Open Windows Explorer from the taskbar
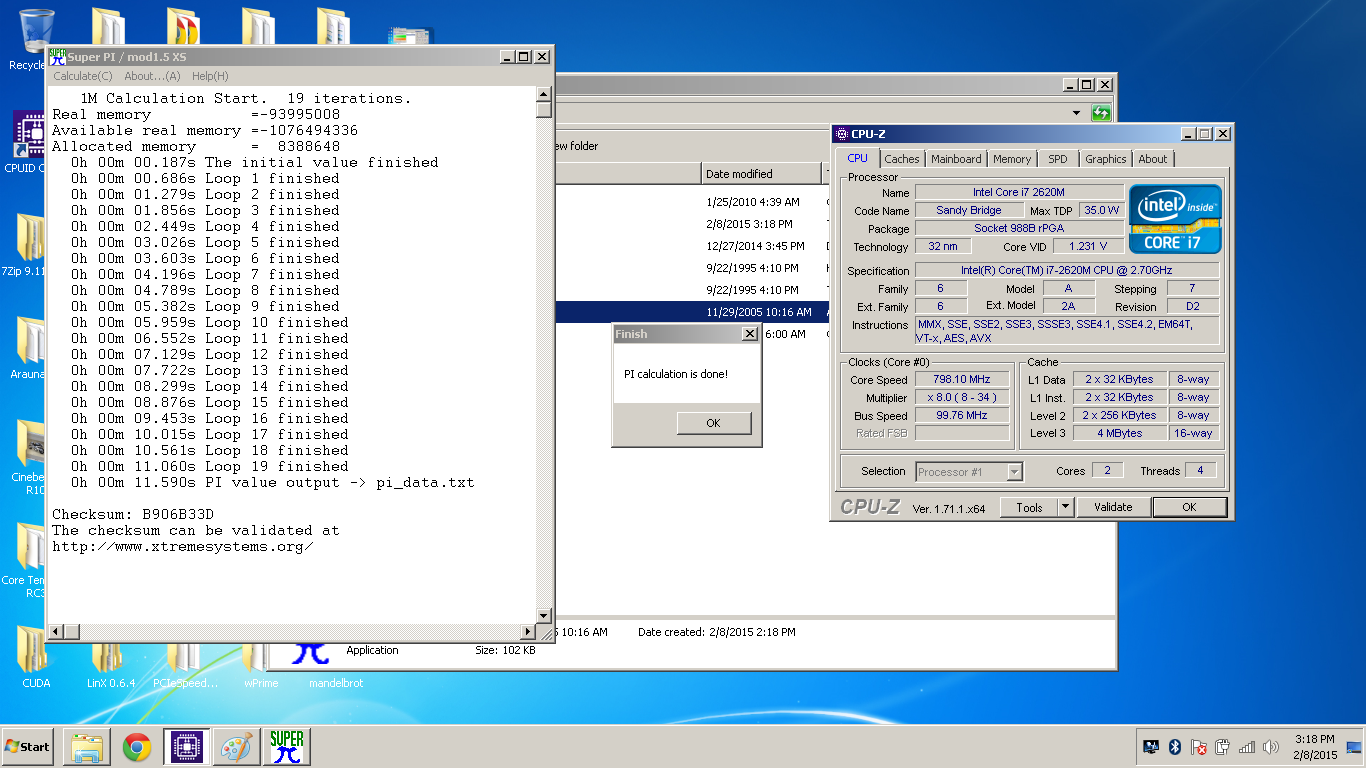The width and height of the screenshot is (1366, 768). [x=87, y=747]
